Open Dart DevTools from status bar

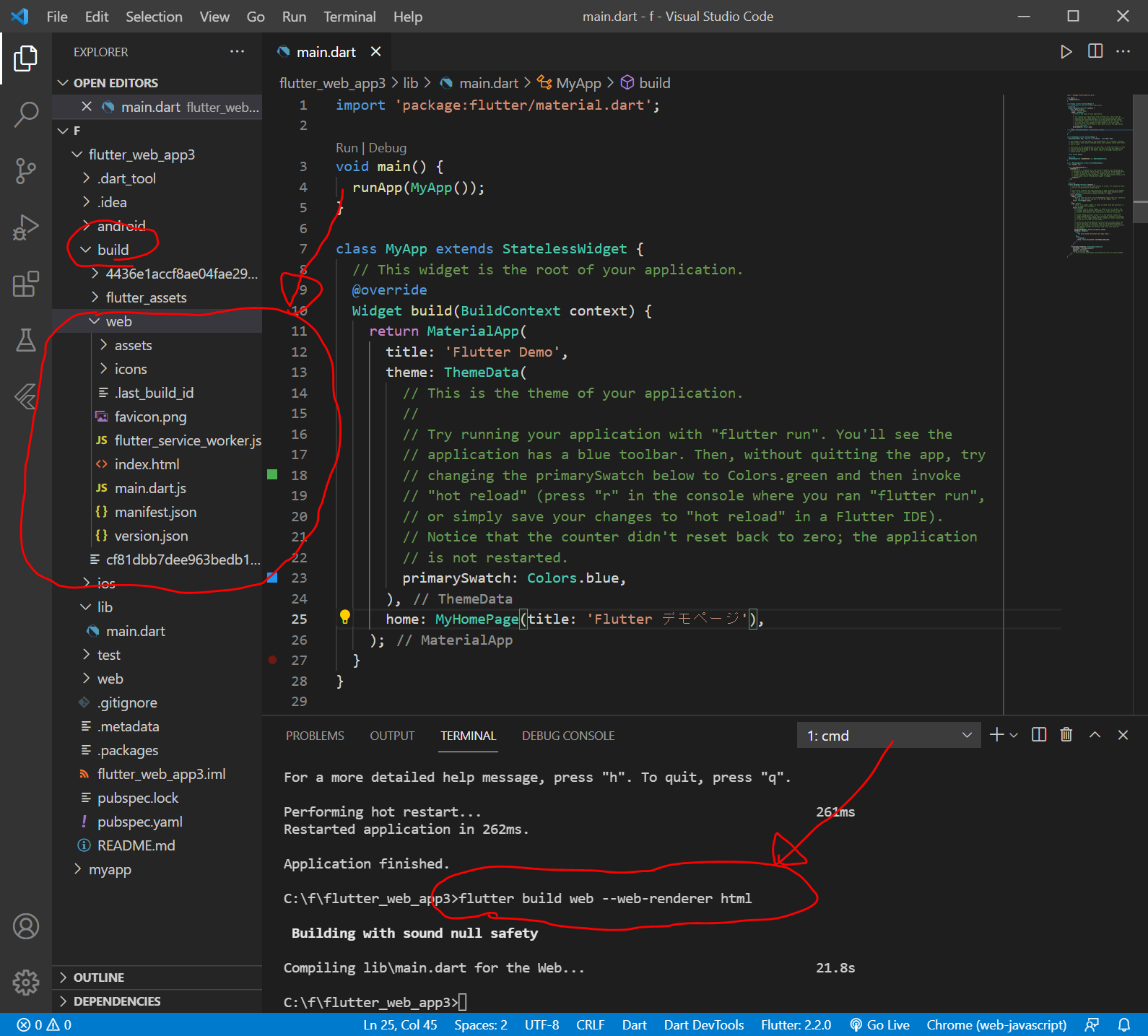pyautogui.click(x=704, y=1024)
